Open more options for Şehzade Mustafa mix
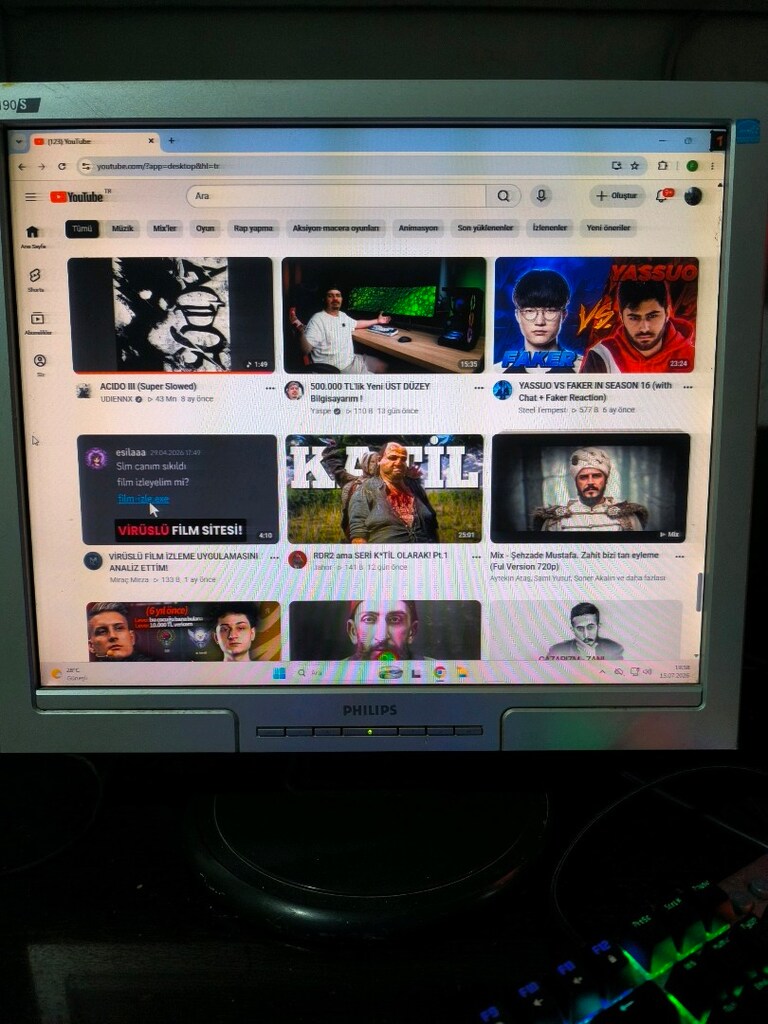 pos(680,556)
